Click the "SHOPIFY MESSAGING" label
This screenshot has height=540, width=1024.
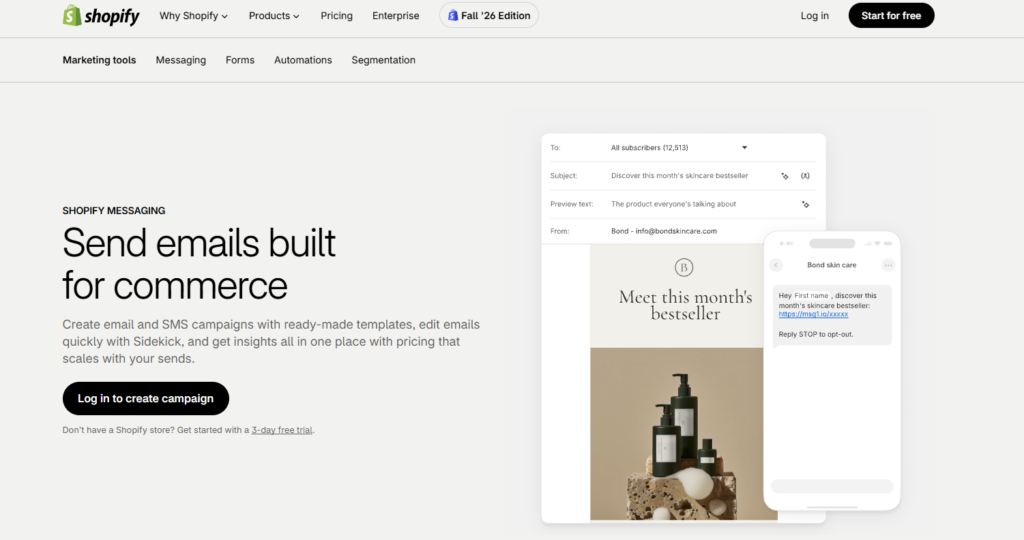coord(114,211)
